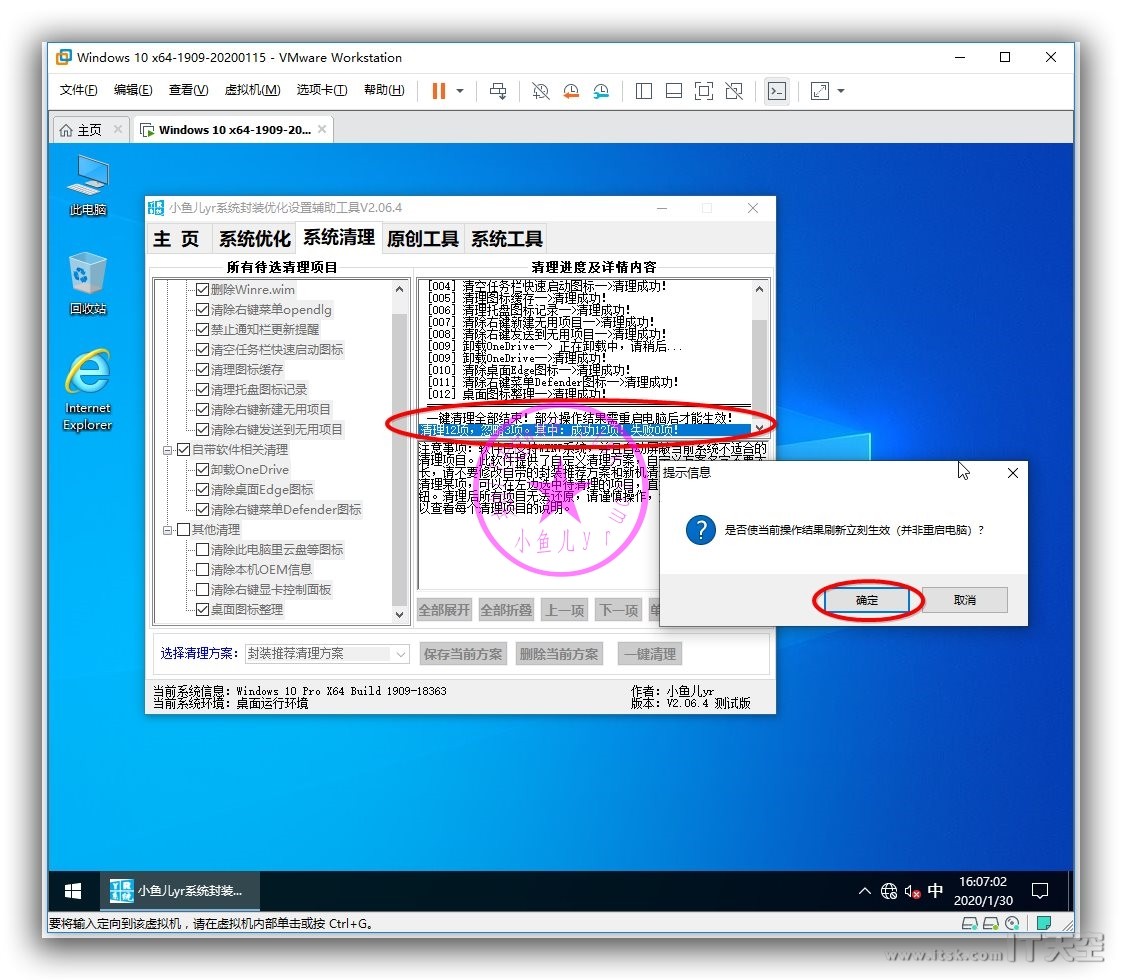The width and height of the screenshot is (1122, 980).
Task: Uncheck 禁止通知栏更新提醒 checkbox
Action: [203, 330]
